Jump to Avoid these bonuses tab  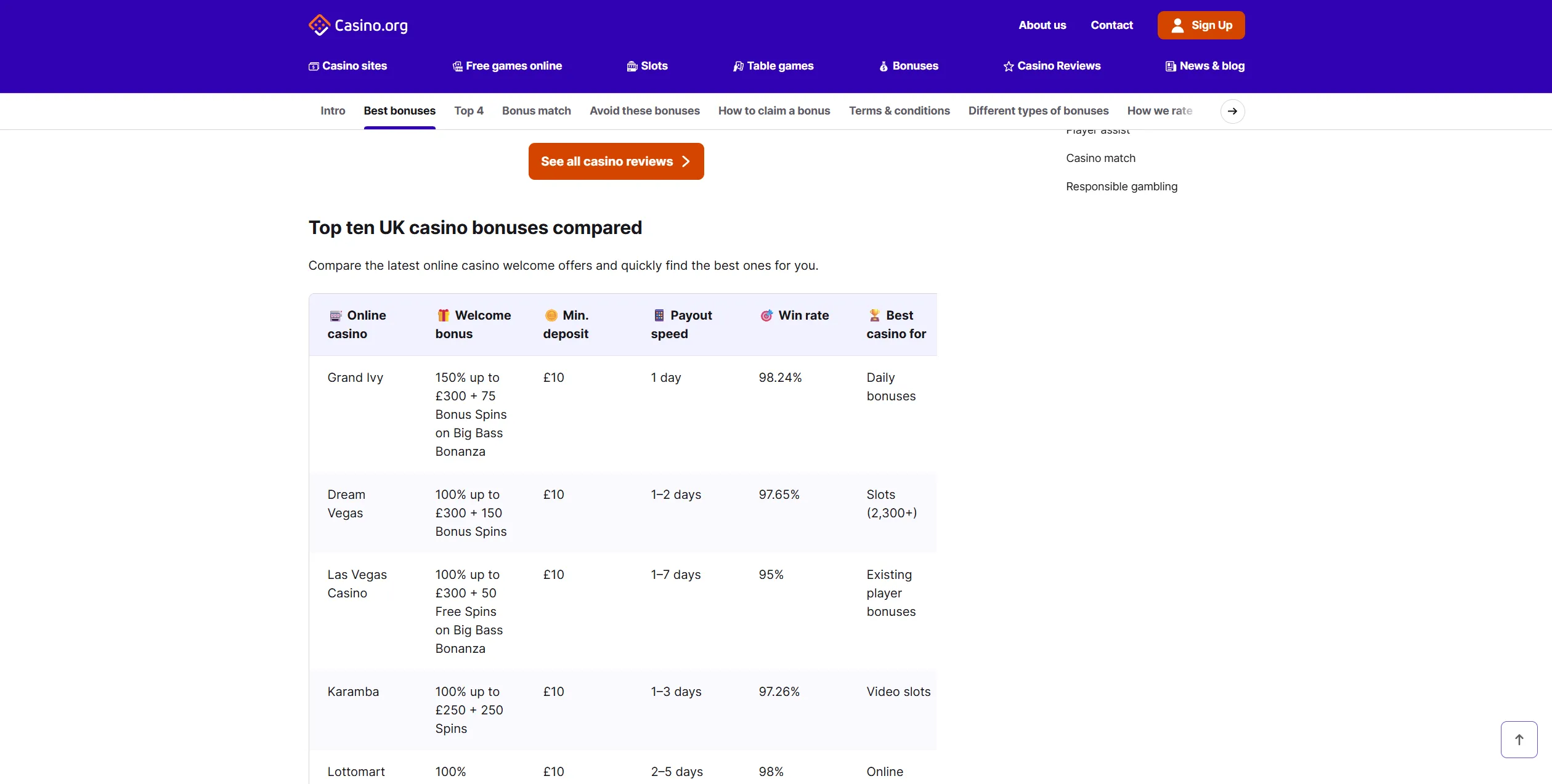point(644,111)
